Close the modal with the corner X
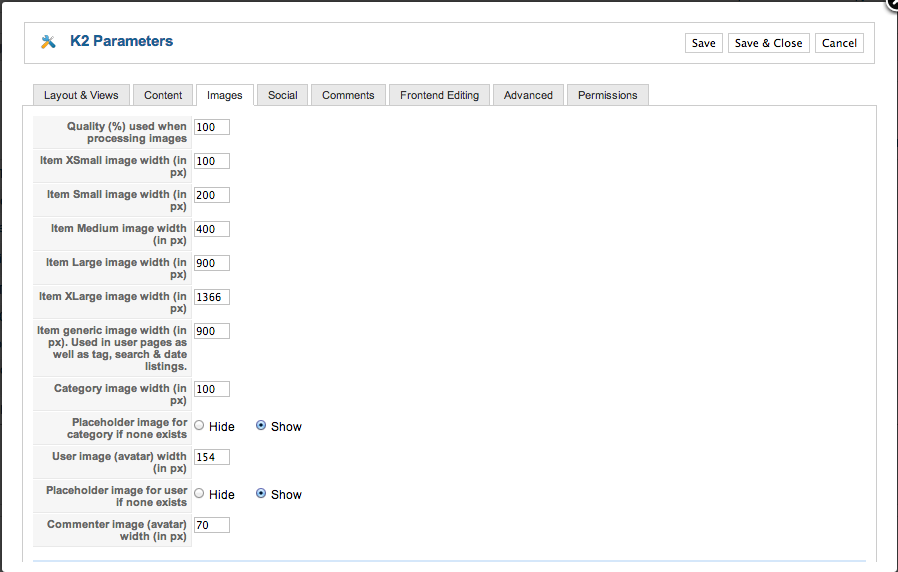 [893, 3]
